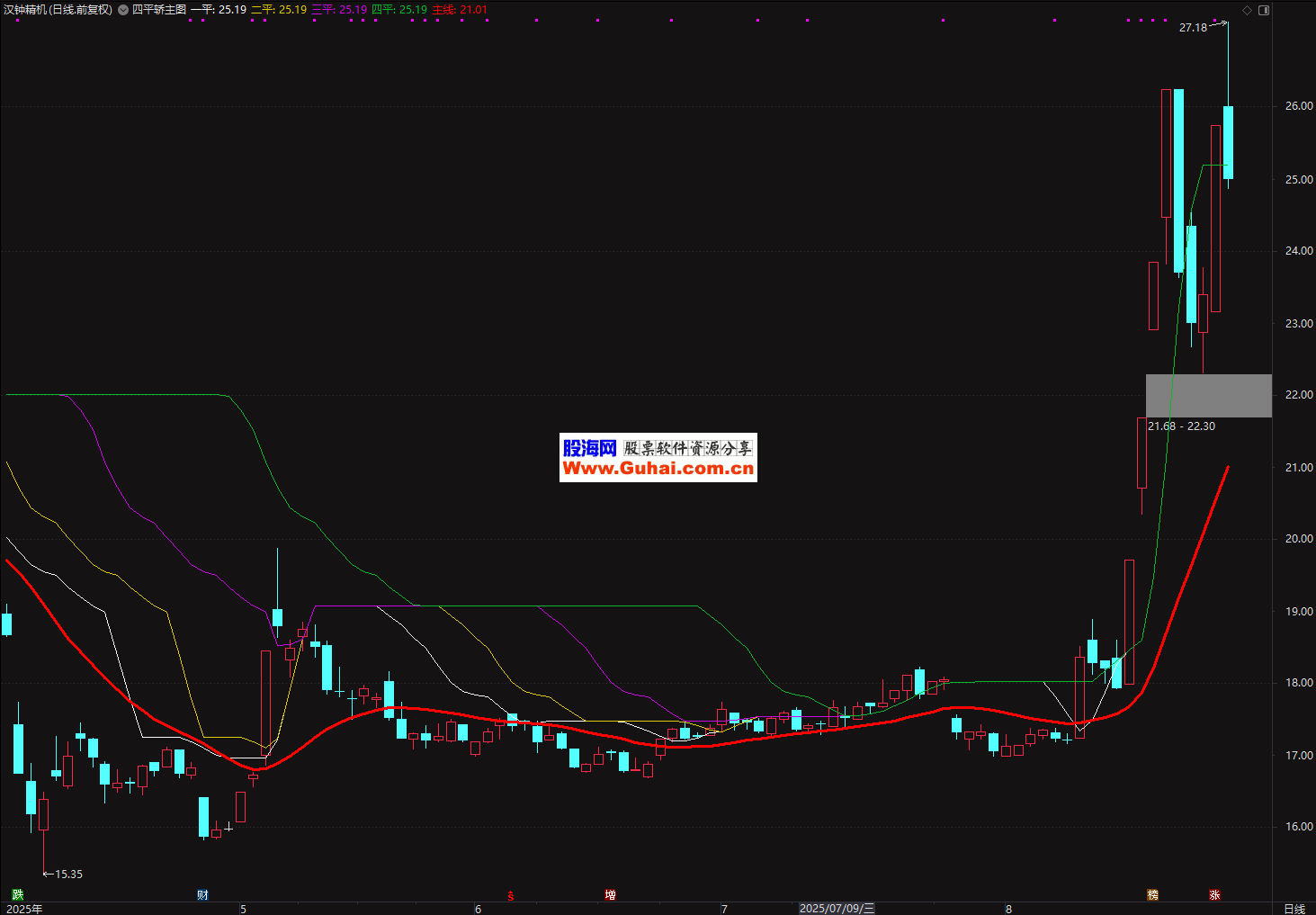Click the 25.00 price axis label
Viewport: 1316px width, 915px height.
pyautogui.click(x=1299, y=180)
